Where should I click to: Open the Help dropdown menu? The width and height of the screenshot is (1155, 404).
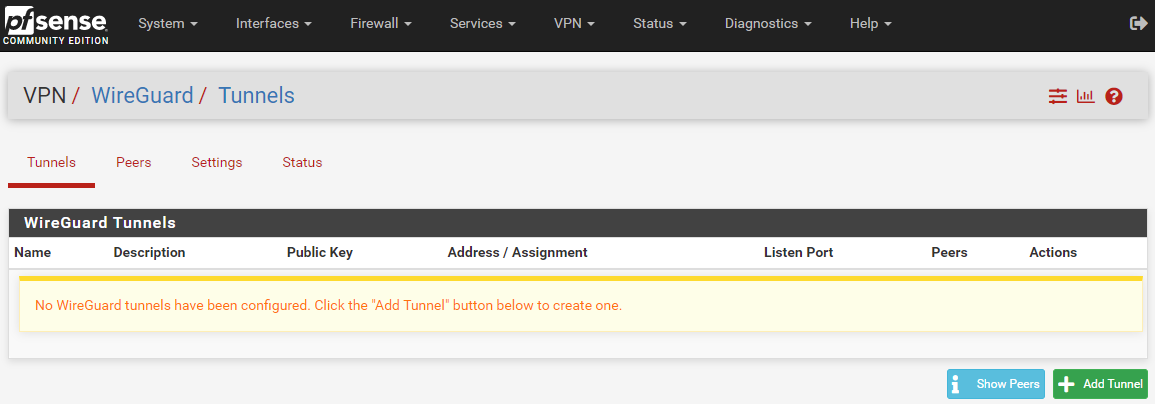click(871, 24)
